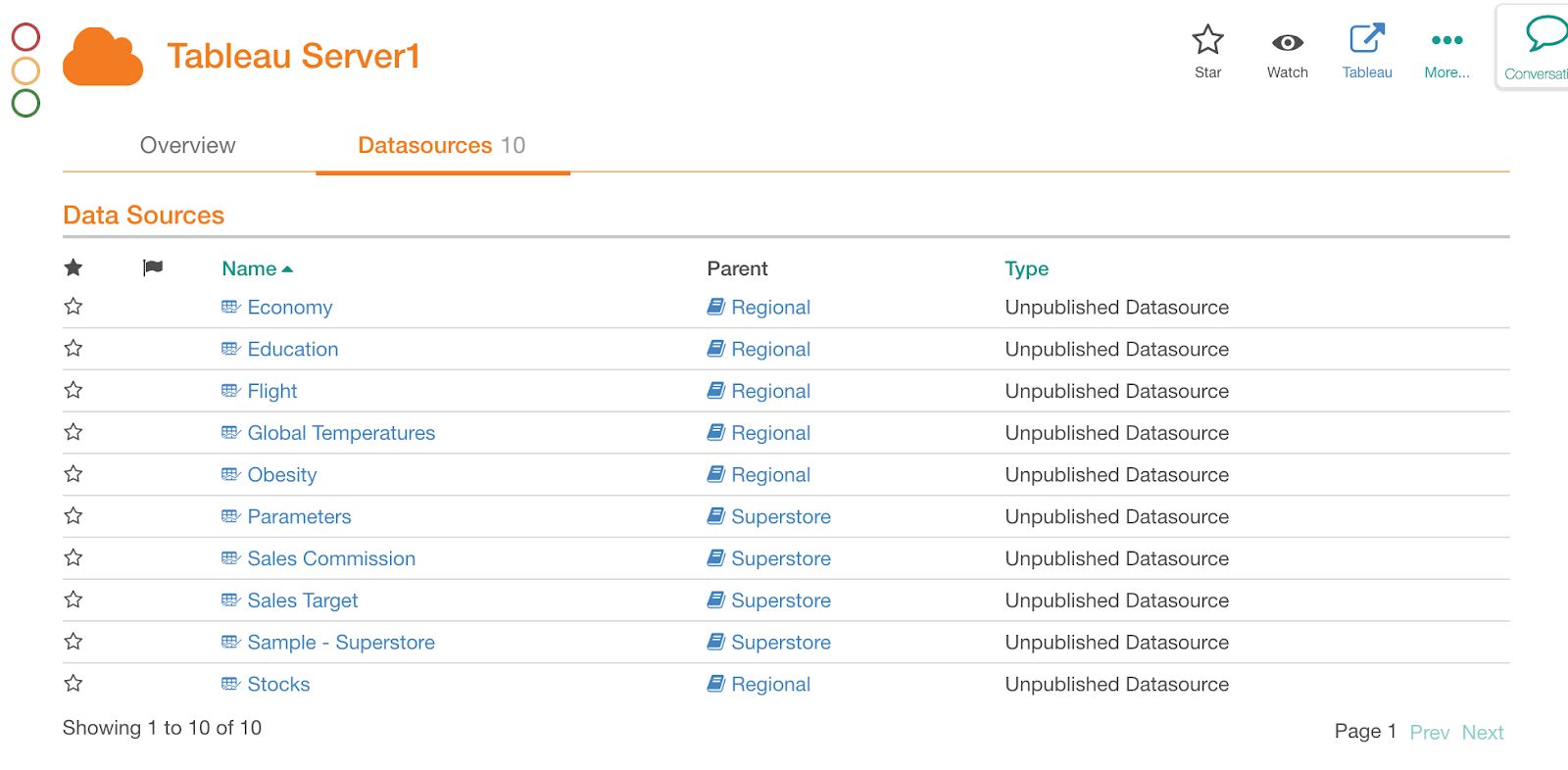The width and height of the screenshot is (1568, 770).
Task: Open the Sales Target datasource
Action: (x=303, y=601)
